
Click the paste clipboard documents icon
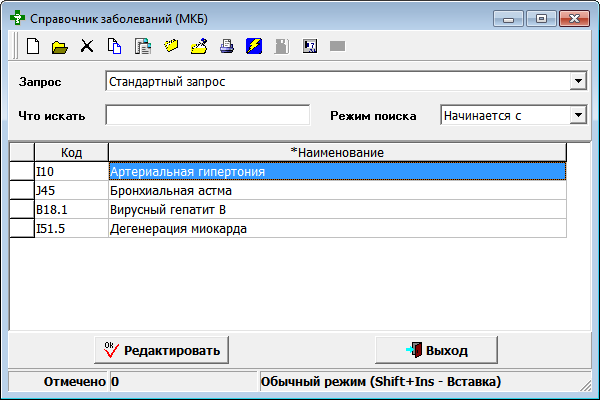point(142,46)
